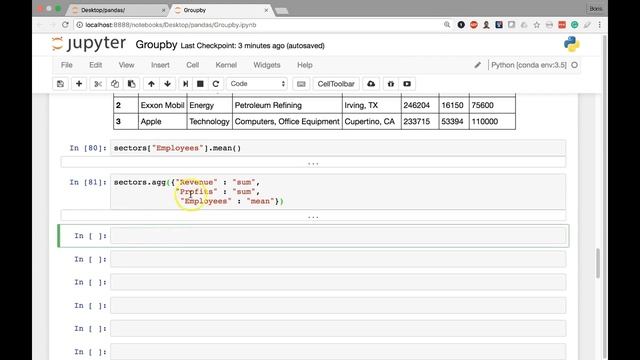Open the CellToolbar button
Image resolution: width=640 pixels, height=360 pixels.
click(336, 84)
